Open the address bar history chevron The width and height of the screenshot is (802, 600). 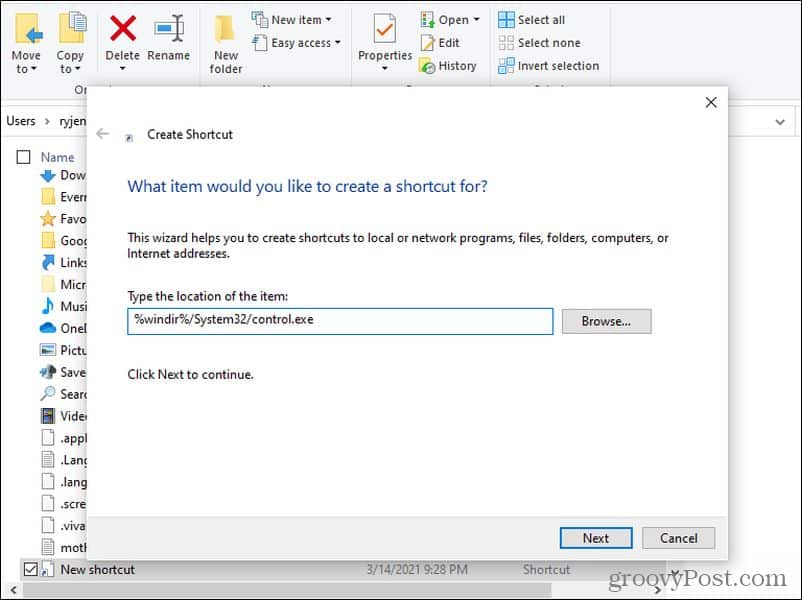point(780,121)
